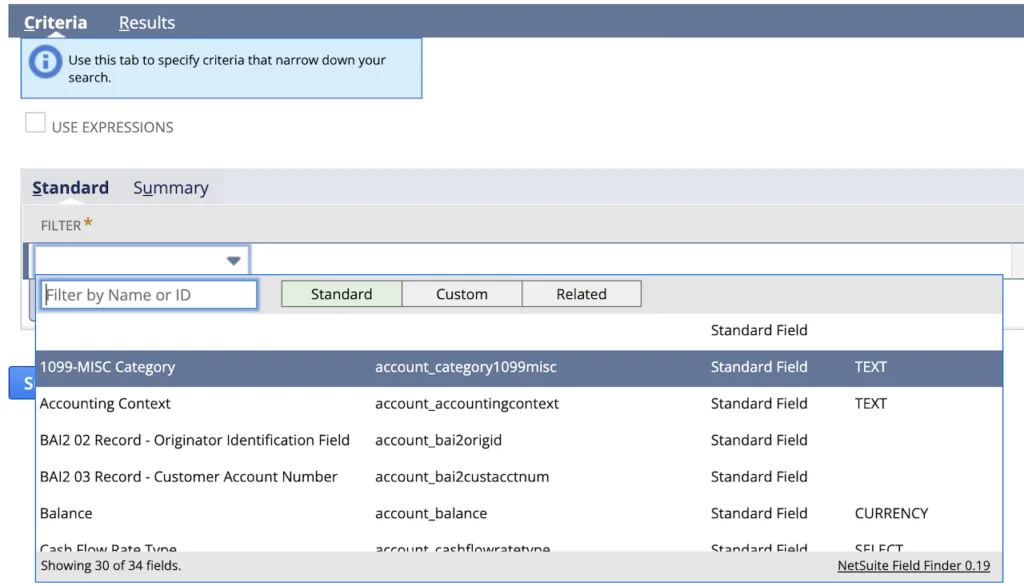Select the Related field type filter
This screenshot has width=1024, height=586.
tap(581, 294)
